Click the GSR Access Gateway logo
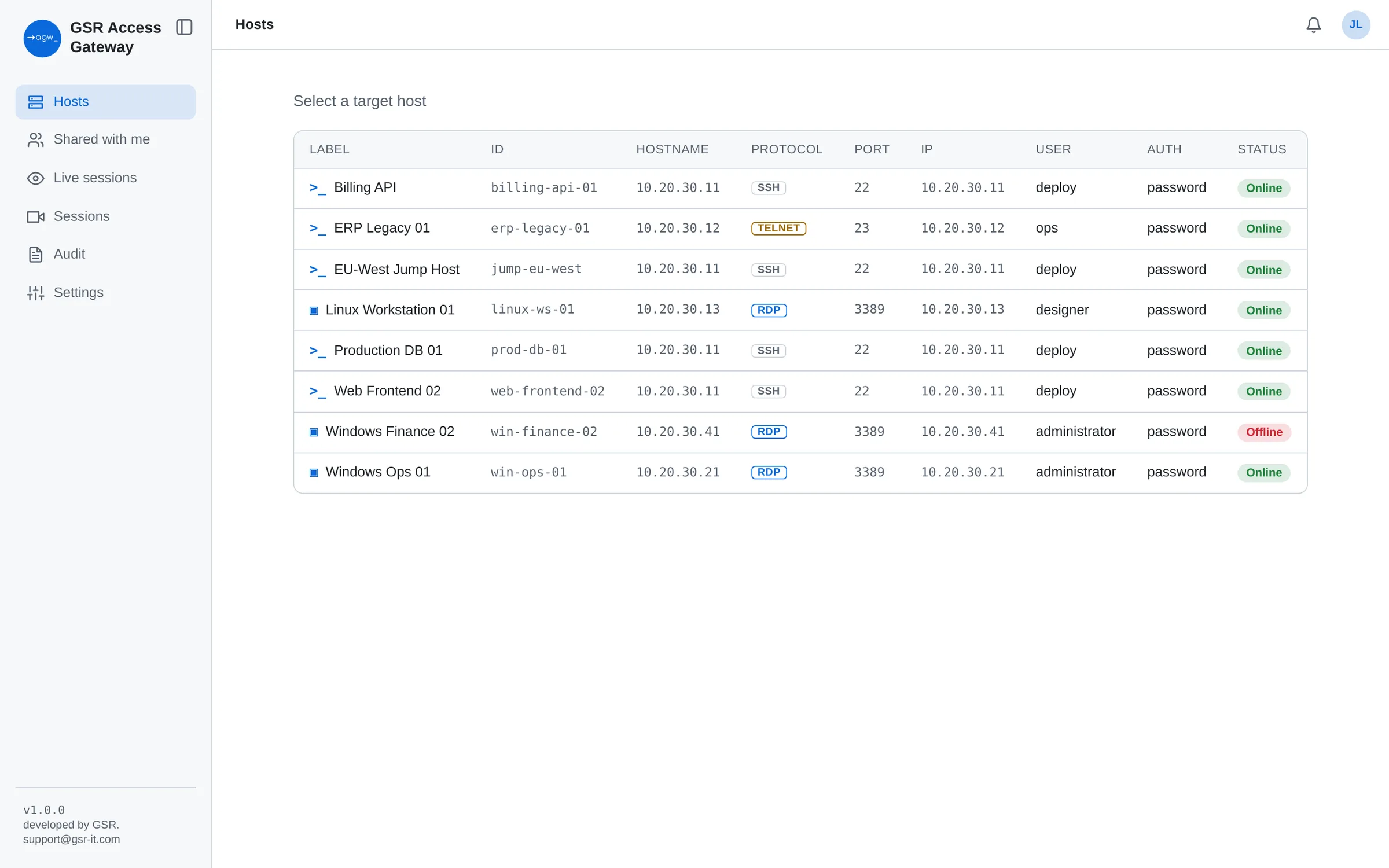 (x=42, y=38)
